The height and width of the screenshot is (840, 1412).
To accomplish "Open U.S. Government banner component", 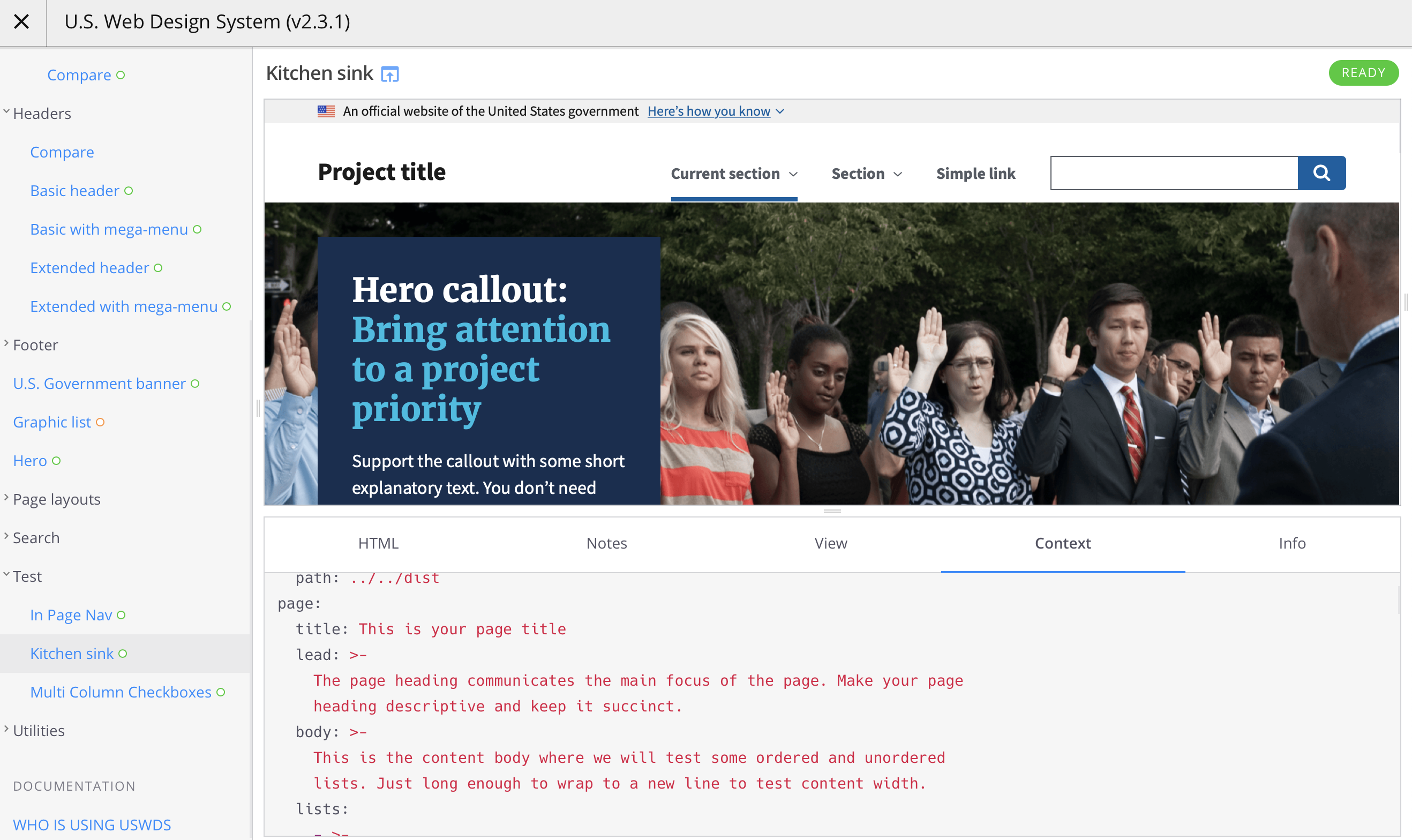I will click(106, 384).
